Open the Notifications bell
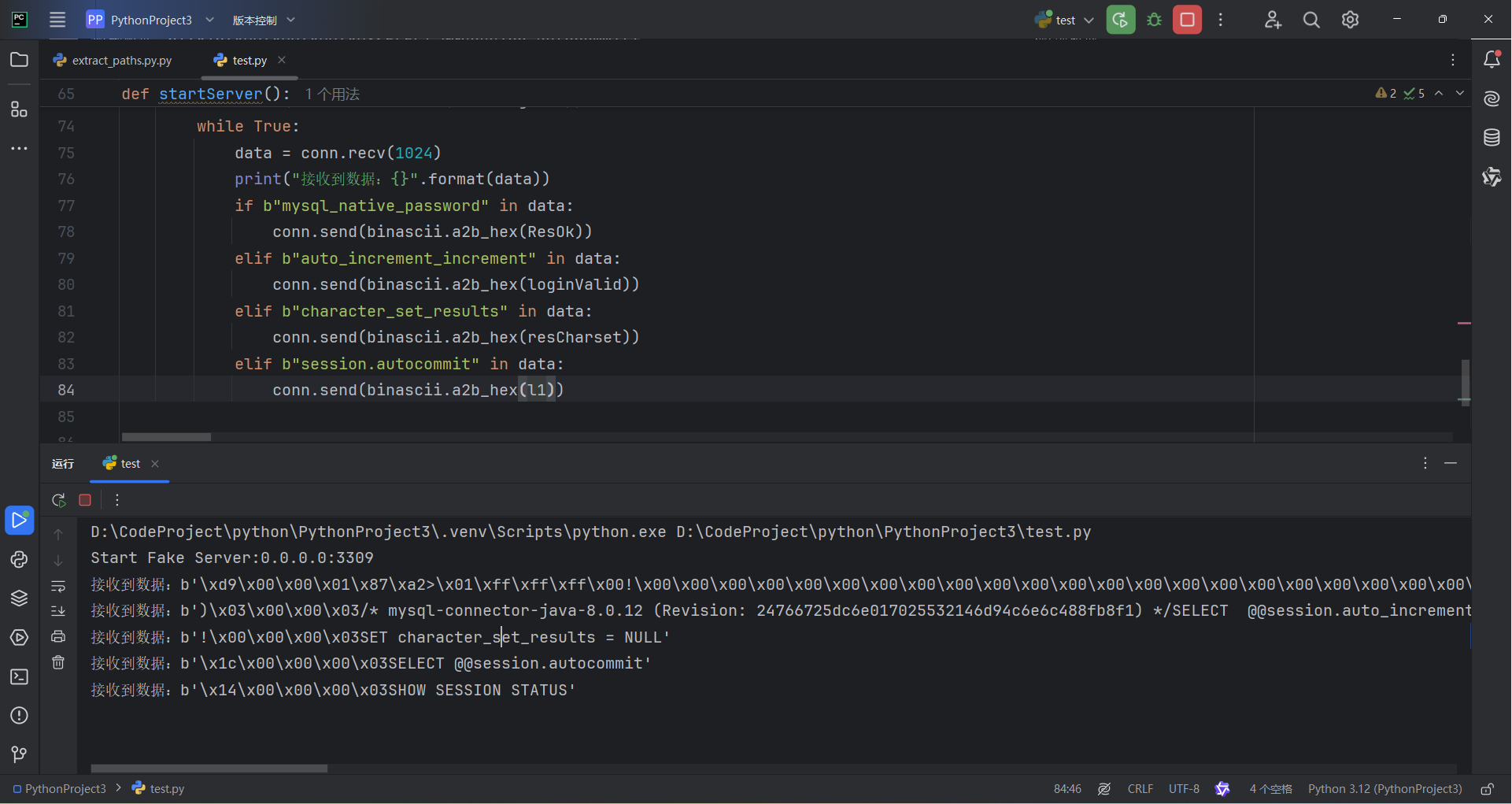Screen dimensions: 1512x804 click(1492, 59)
